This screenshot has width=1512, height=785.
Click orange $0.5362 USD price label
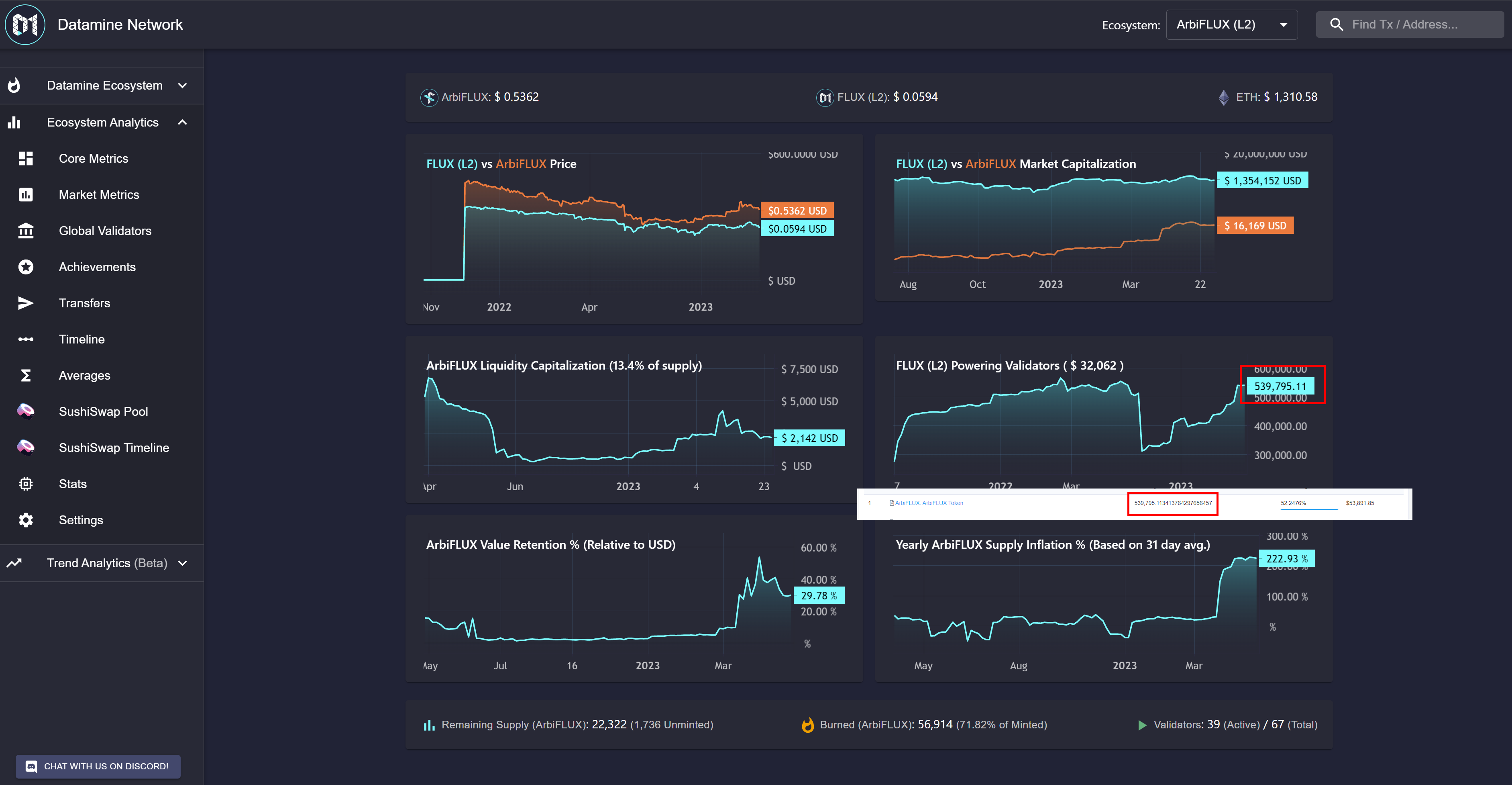click(x=797, y=211)
